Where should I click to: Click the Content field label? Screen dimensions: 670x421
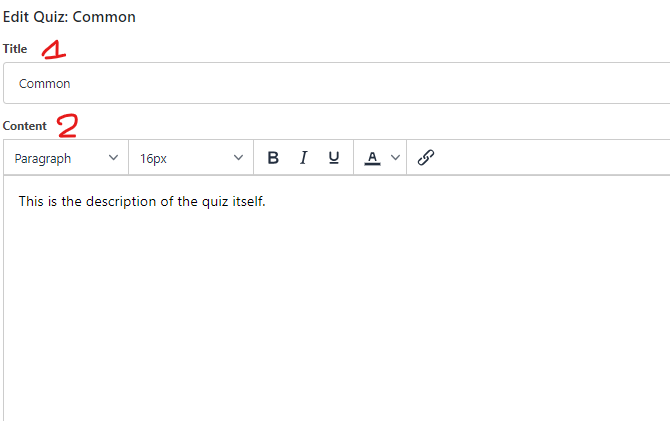pyautogui.click(x=25, y=126)
